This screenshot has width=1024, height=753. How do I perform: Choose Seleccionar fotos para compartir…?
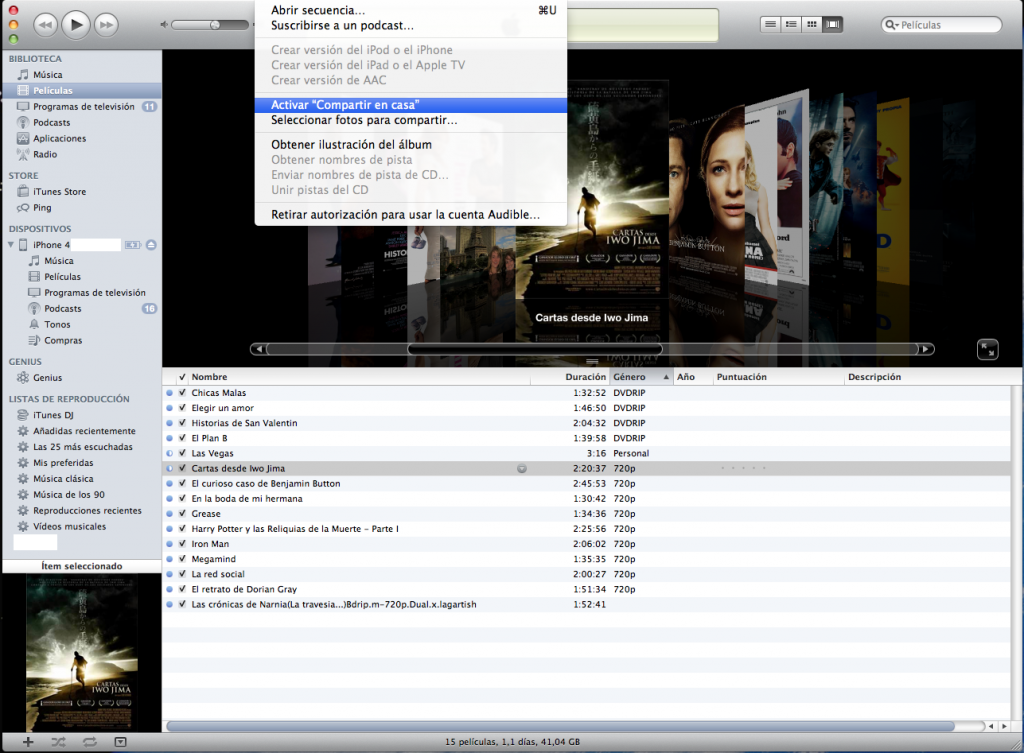point(411,120)
